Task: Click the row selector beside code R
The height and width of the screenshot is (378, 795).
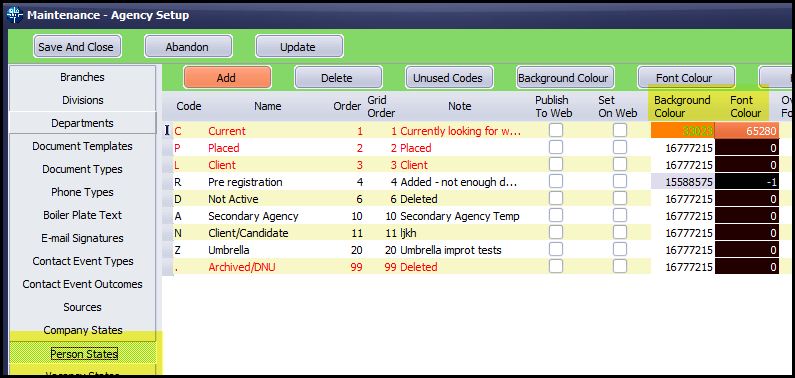Action: point(167,182)
